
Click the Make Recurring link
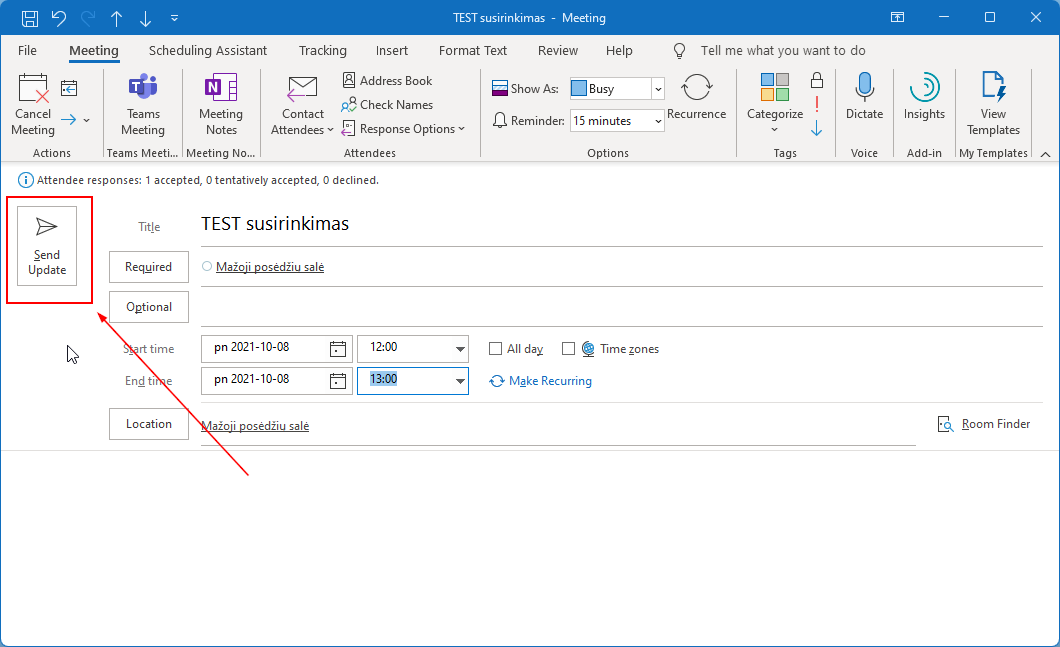tap(549, 381)
